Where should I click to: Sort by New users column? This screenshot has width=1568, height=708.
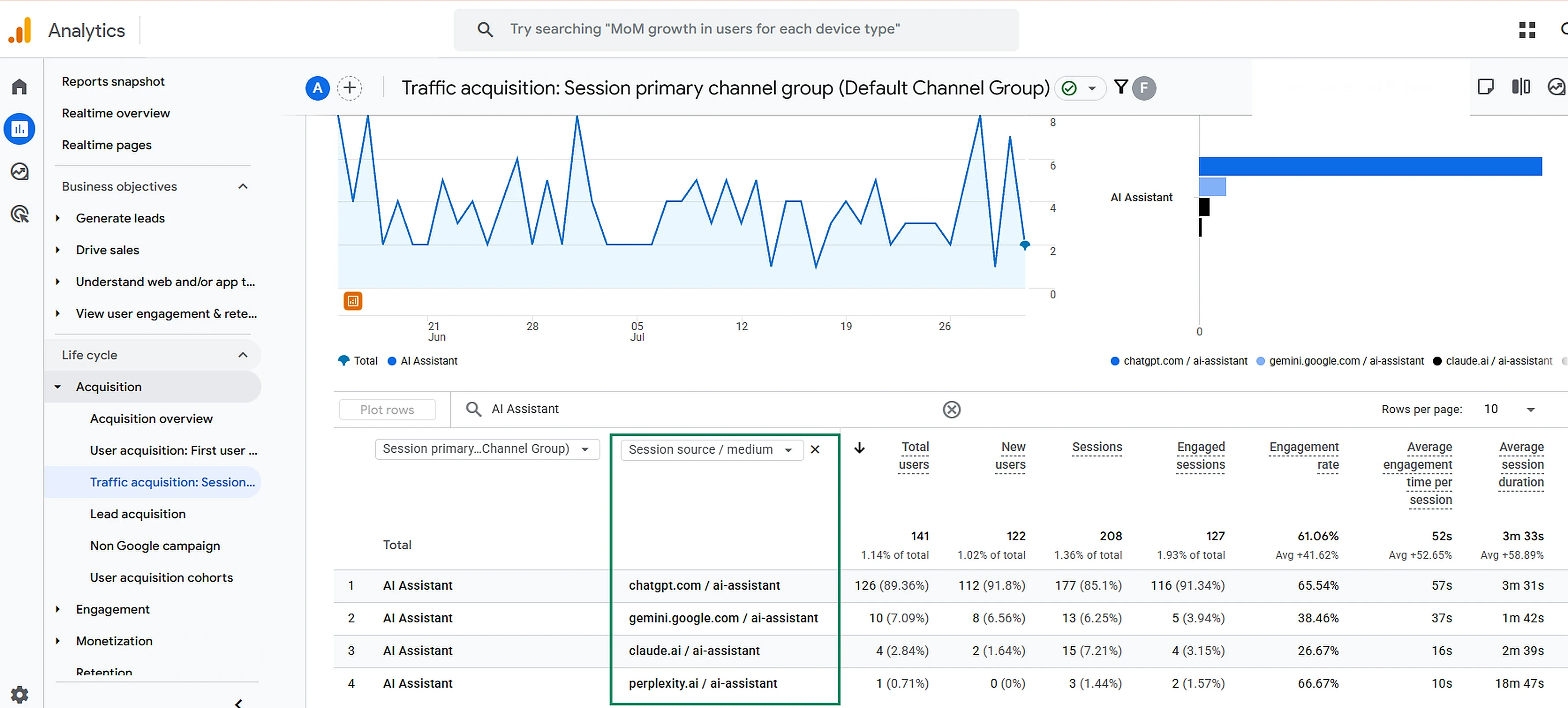[1010, 456]
